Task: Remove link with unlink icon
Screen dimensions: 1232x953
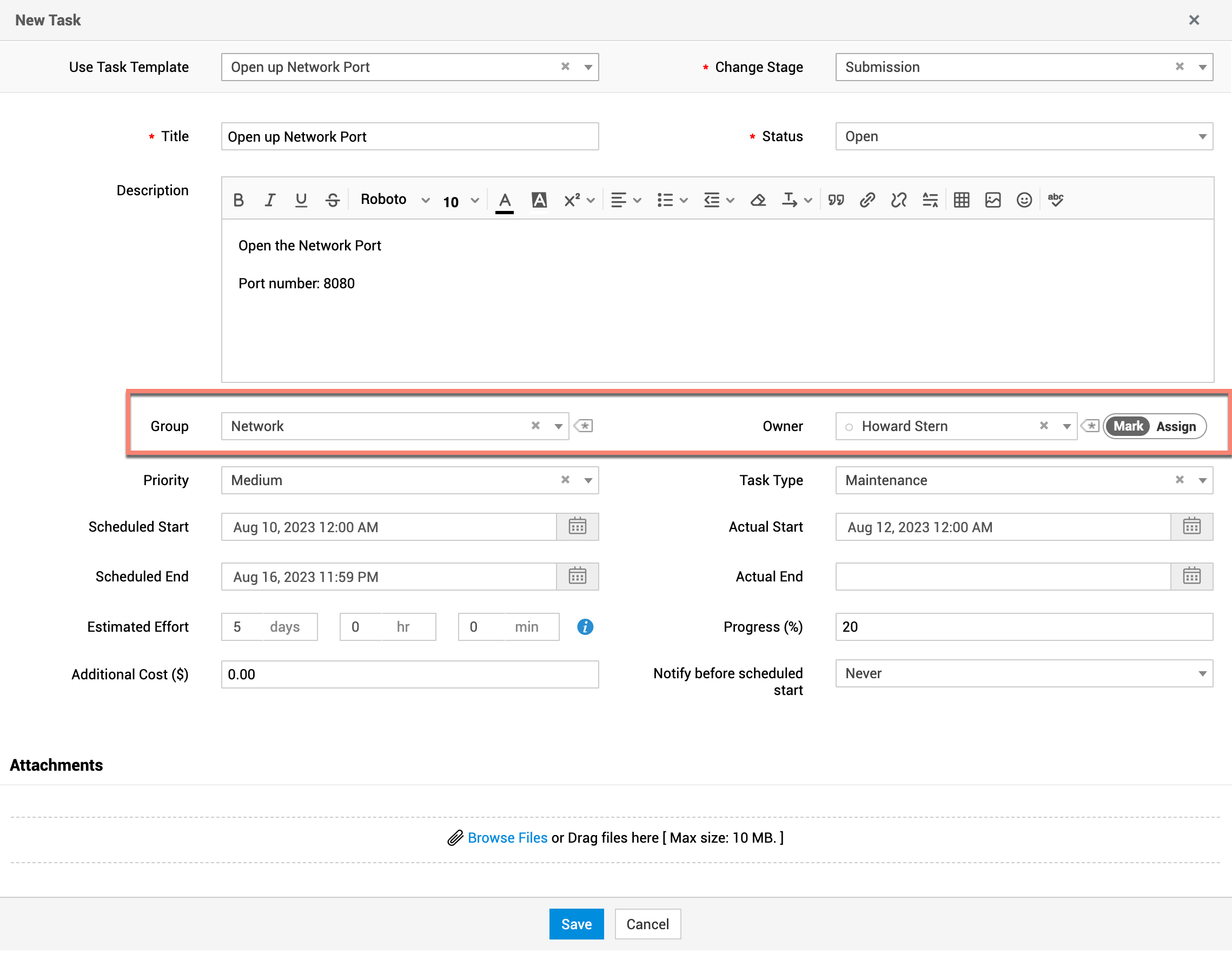Action: (x=899, y=200)
